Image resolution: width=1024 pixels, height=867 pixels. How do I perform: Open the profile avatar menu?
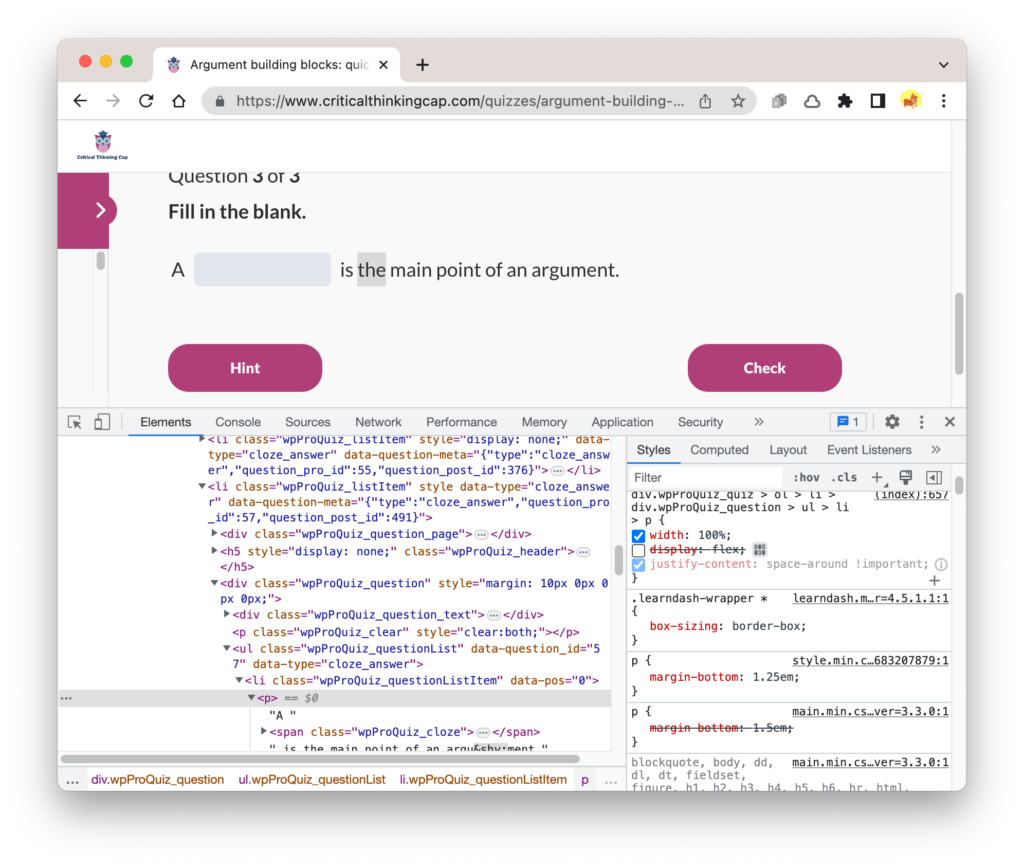(x=910, y=101)
